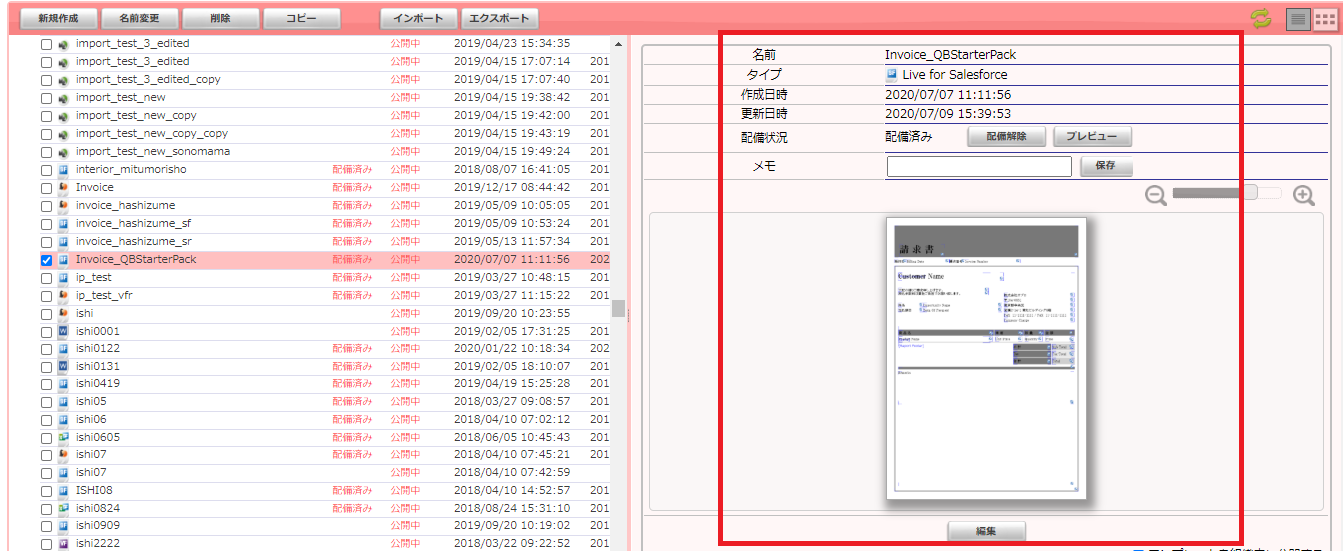
Task: Switch to grid thumbnail view
Action: coord(1324,18)
